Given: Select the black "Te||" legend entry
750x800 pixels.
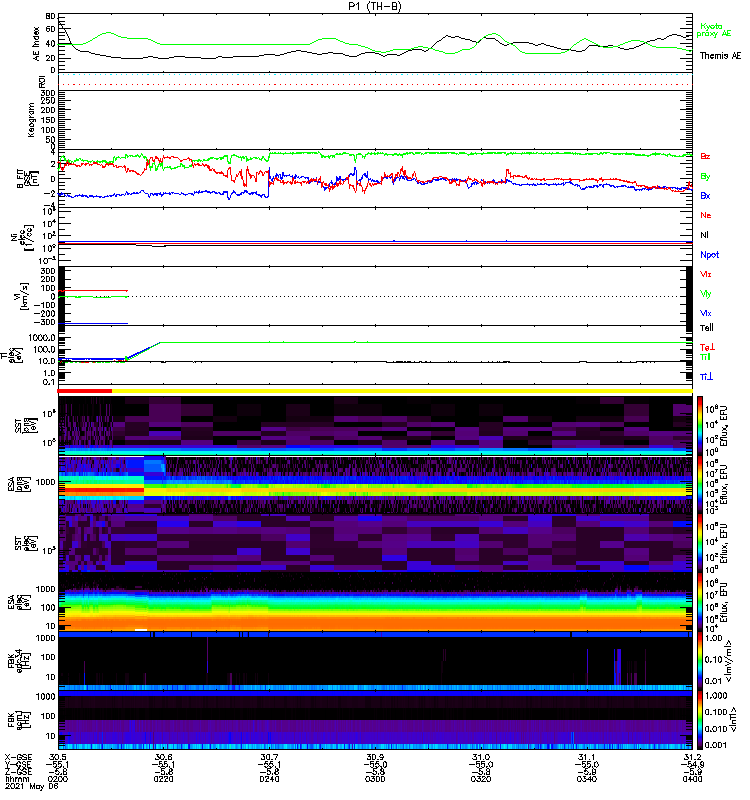Looking at the screenshot, I should click(x=707, y=328).
